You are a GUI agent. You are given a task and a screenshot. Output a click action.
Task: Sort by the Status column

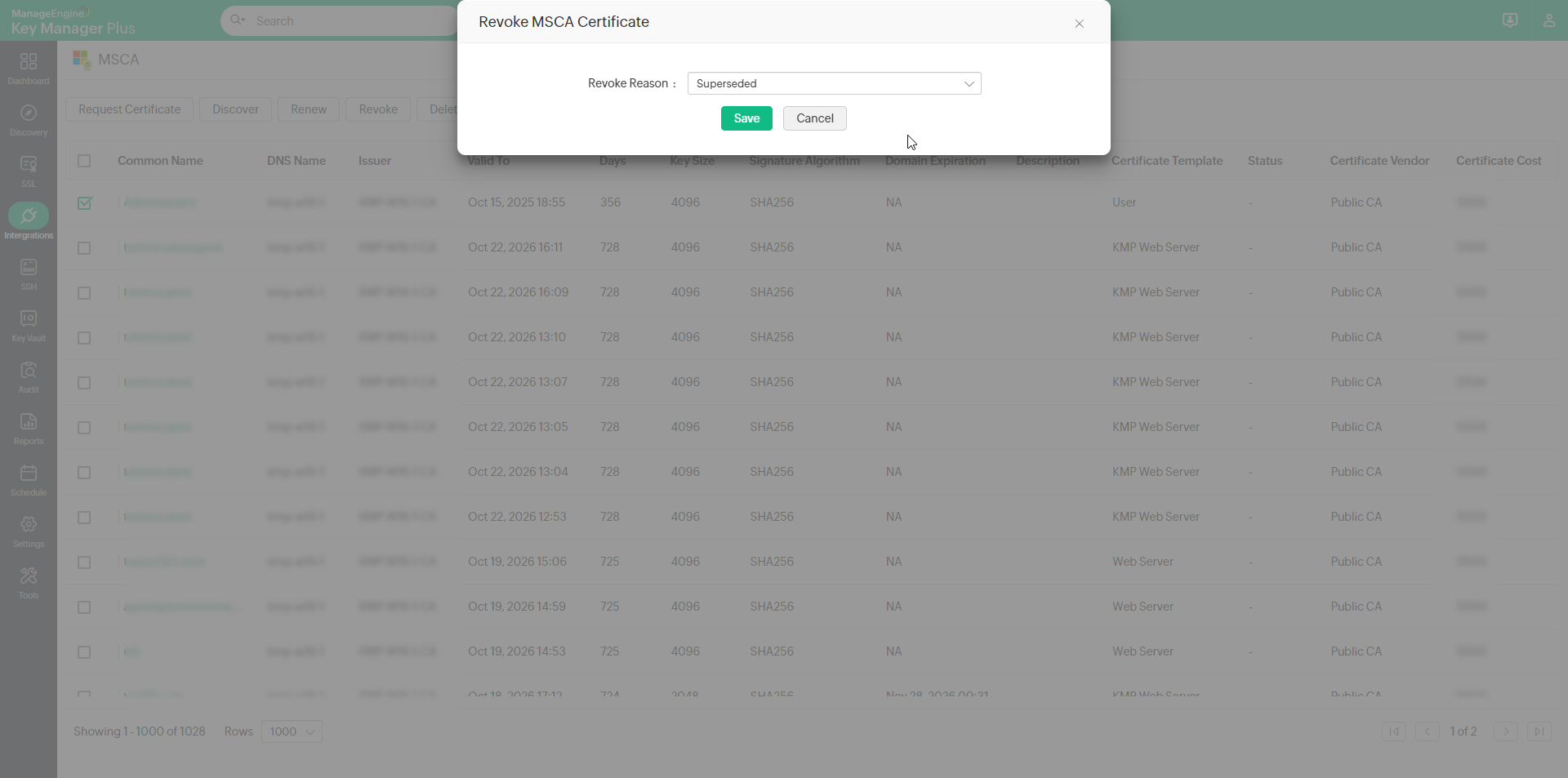point(1265,161)
